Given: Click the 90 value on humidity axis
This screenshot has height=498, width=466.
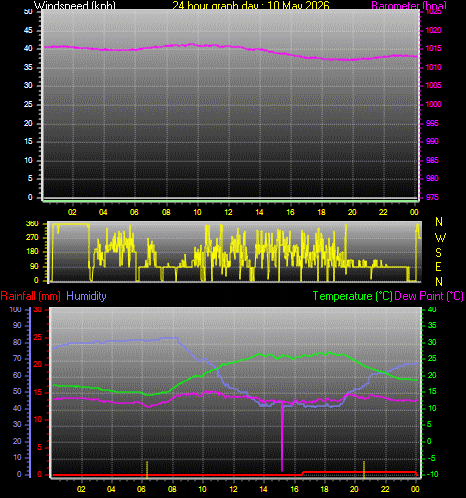Looking at the screenshot, I should (17, 325).
